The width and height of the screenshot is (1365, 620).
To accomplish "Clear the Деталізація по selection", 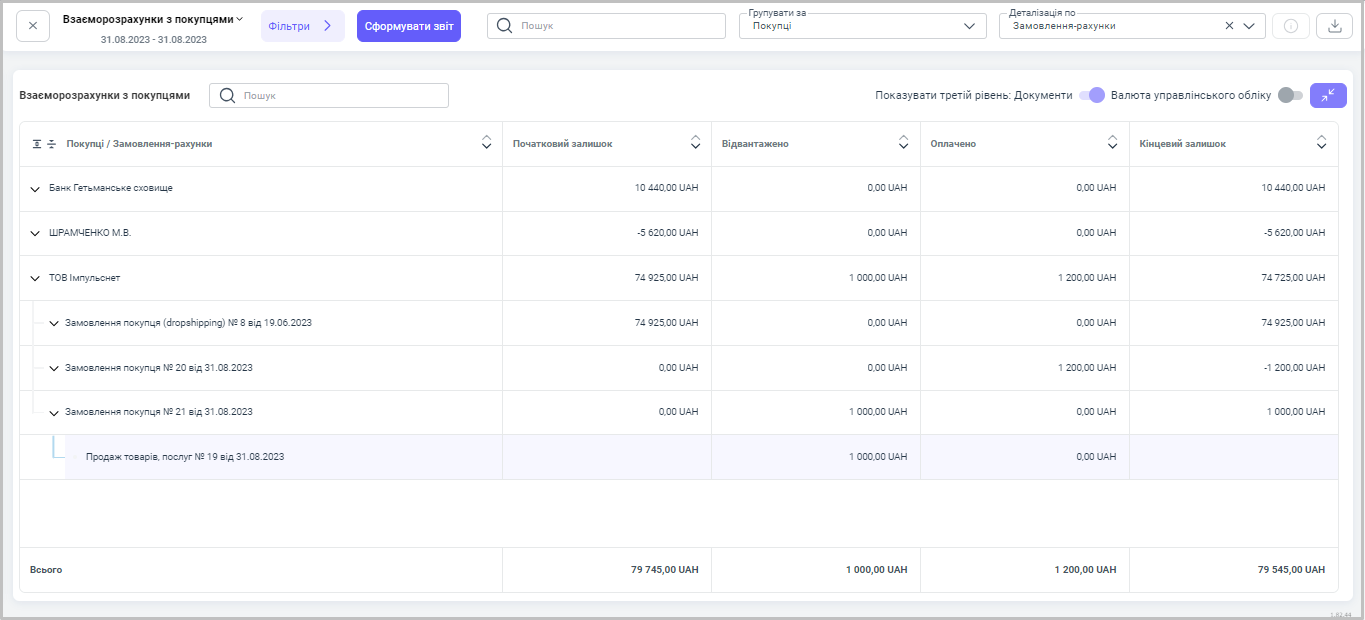I will pyautogui.click(x=1229, y=27).
